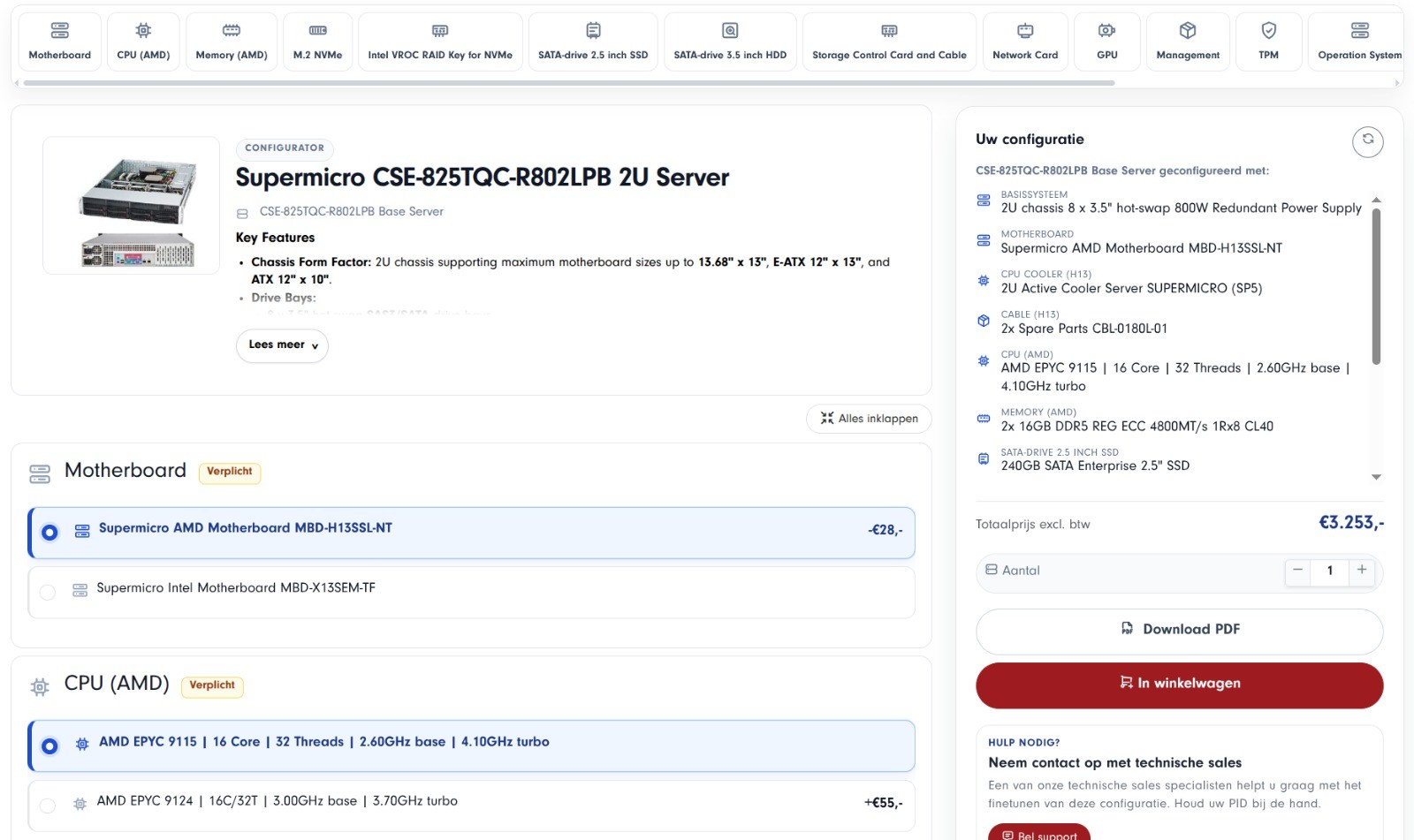Click the Network Card icon in top bar

coord(1025,31)
